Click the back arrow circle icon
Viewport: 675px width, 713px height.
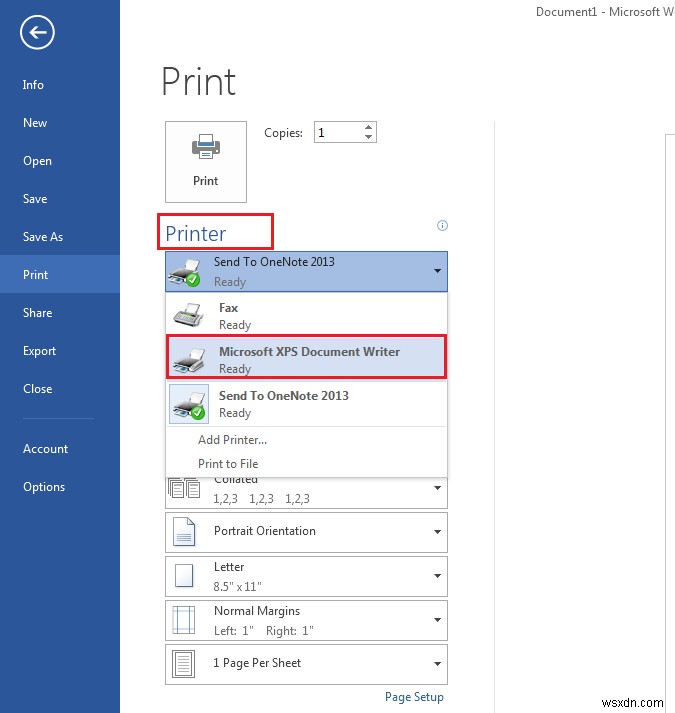tap(37, 32)
